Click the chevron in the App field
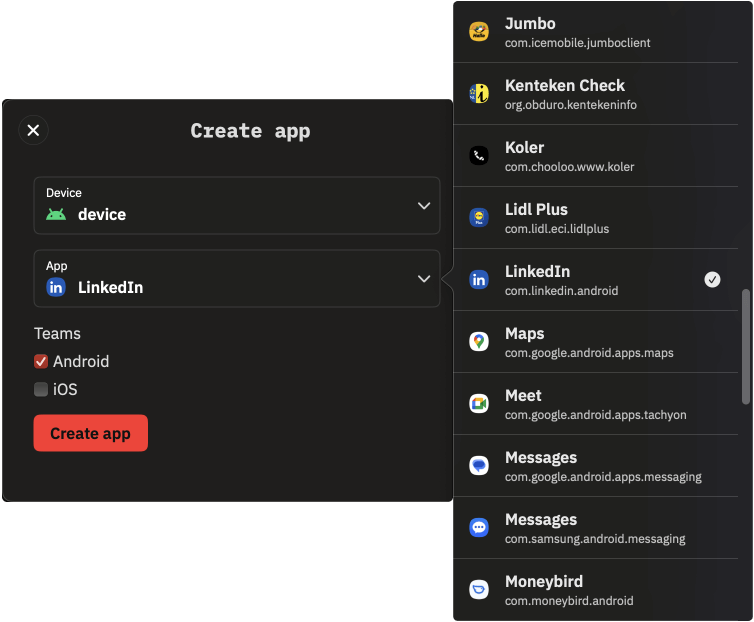754x622 pixels. [424, 279]
